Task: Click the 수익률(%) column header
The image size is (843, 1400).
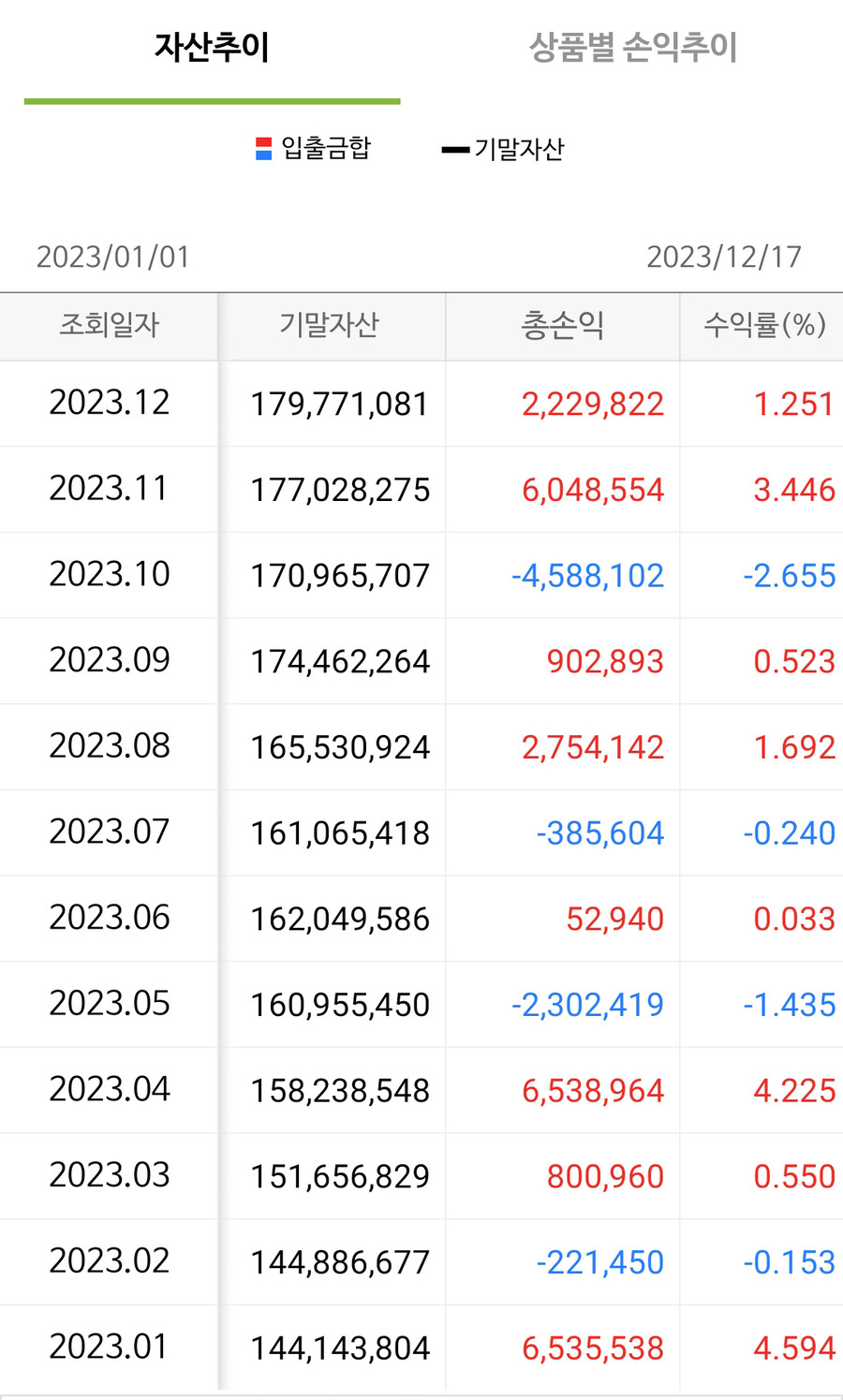Action: [764, 325]
